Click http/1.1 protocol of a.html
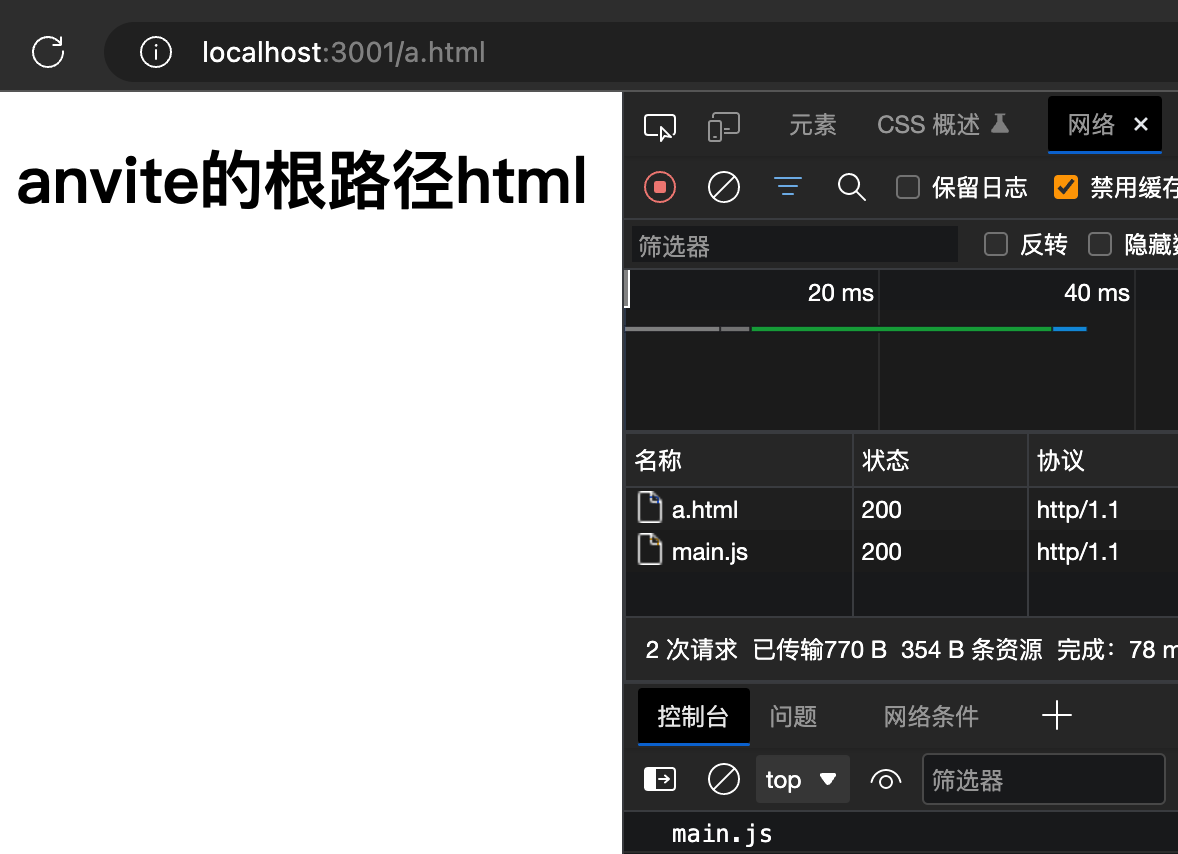Viewport: 1178px width, 854px height. [1077, 510]
